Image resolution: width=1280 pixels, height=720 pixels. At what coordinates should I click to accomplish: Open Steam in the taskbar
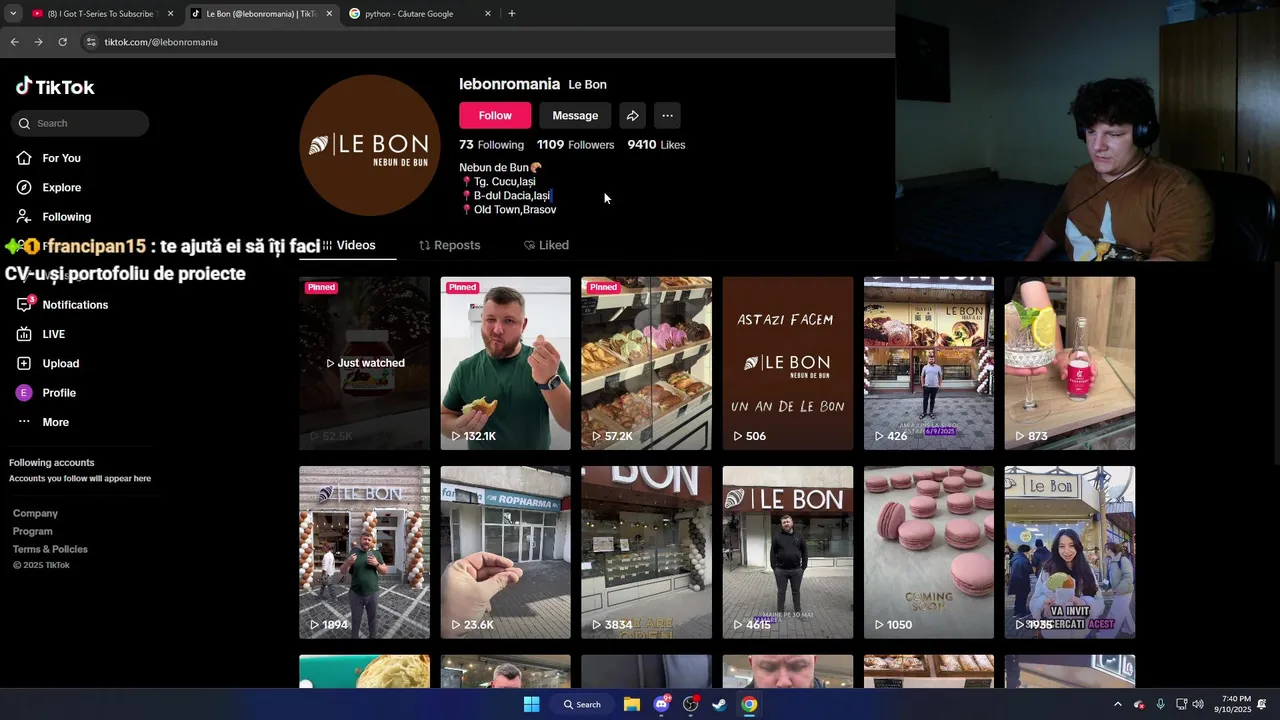pos(719,704)
